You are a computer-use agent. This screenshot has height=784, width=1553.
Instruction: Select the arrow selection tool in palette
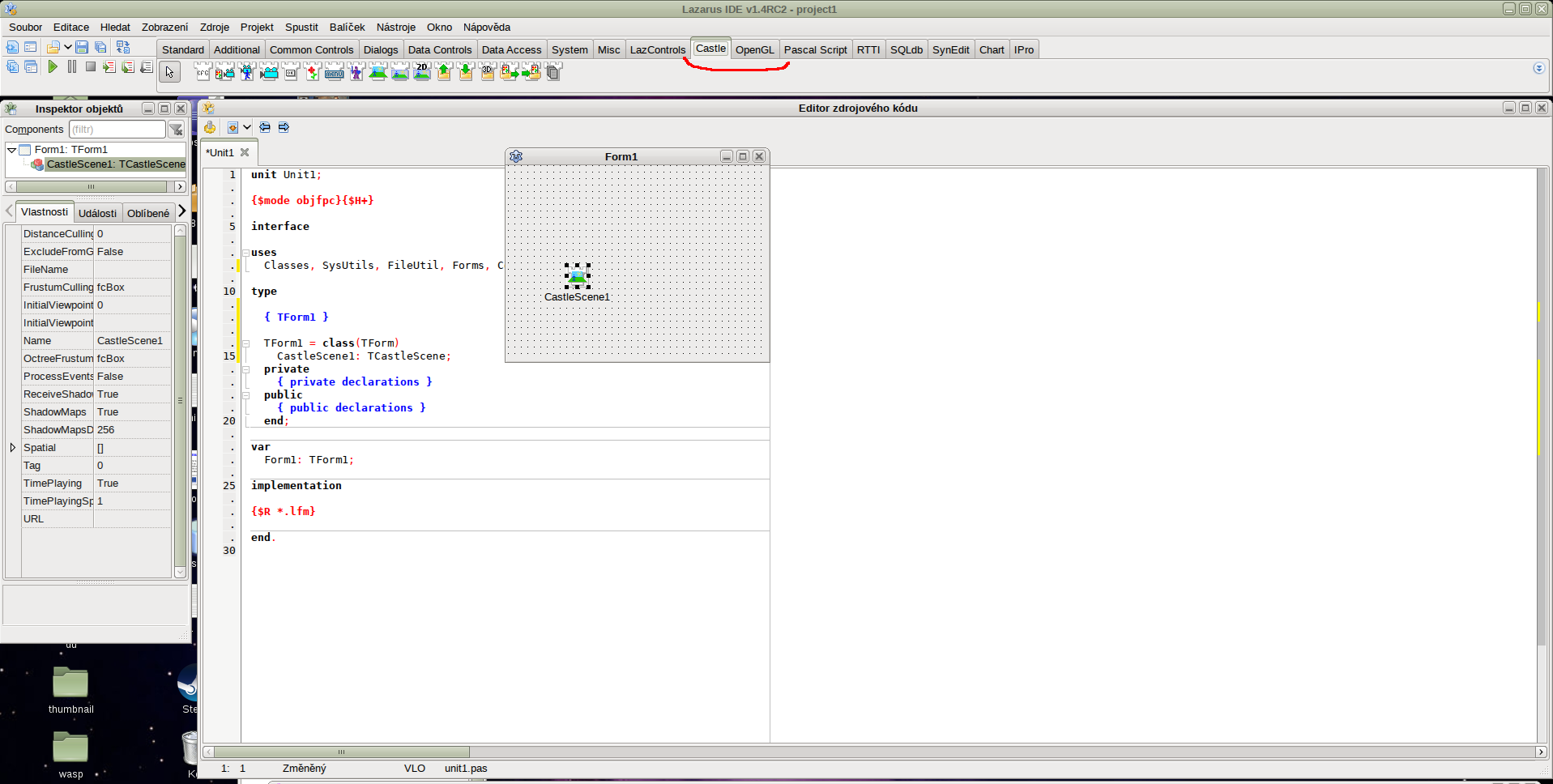coord(169,72)
